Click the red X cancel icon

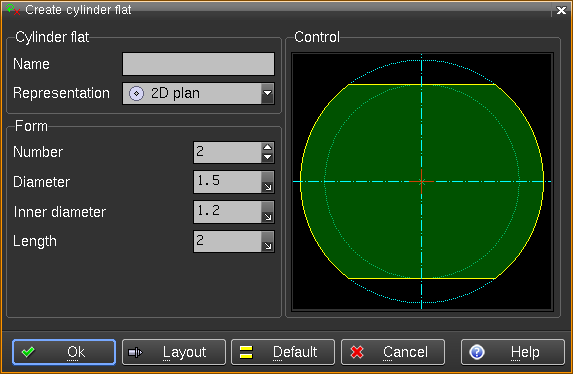357,352
